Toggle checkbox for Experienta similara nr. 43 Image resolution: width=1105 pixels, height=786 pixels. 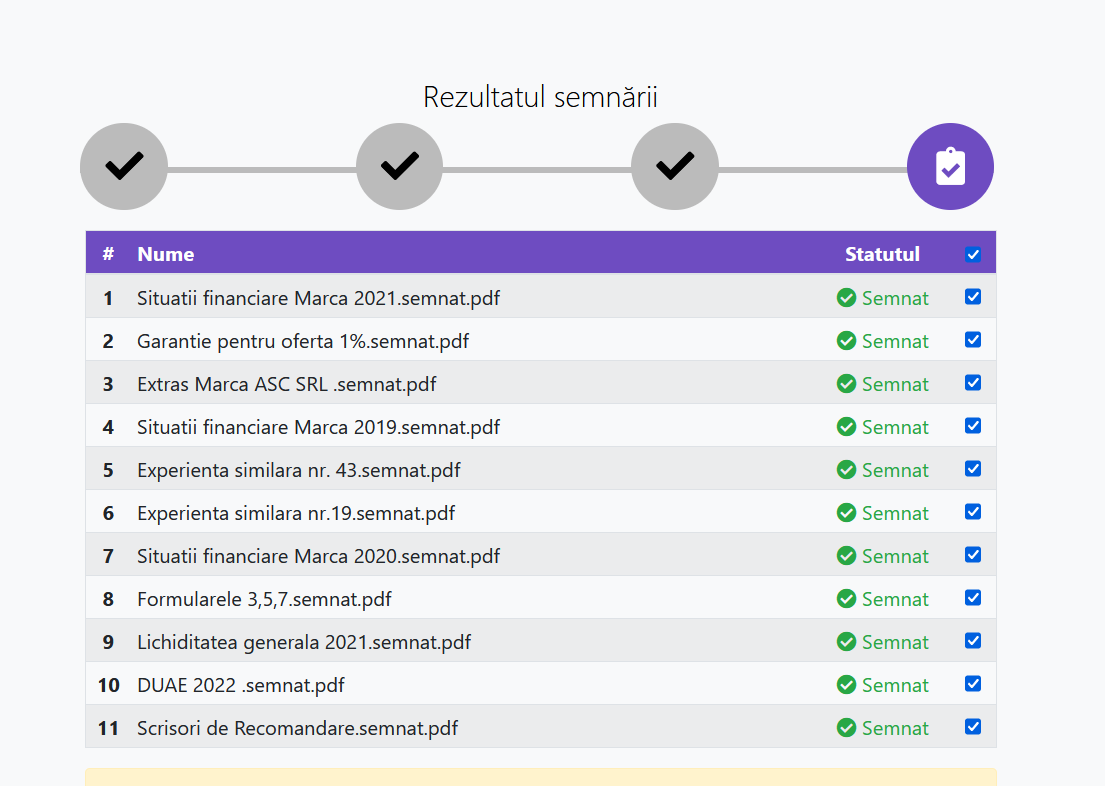click(973, 469)
